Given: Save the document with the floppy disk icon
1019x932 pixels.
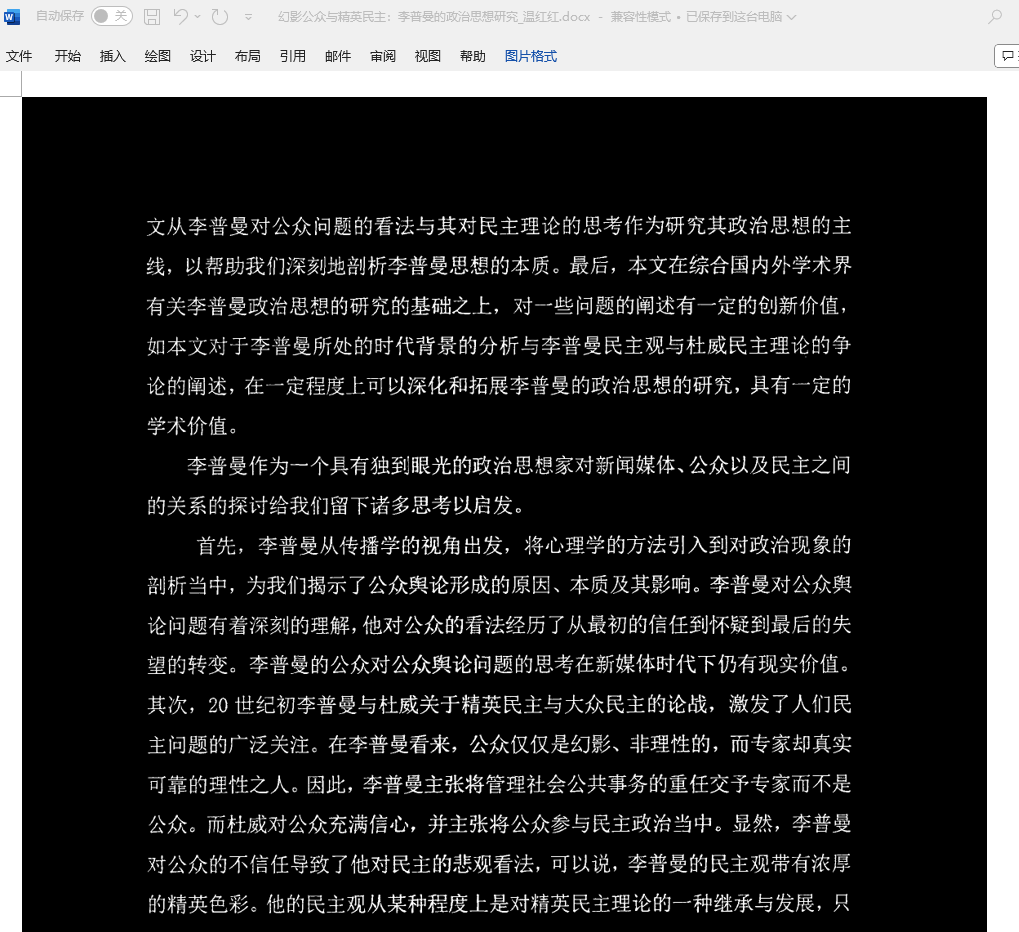Looking at the screenshot, I should [x=152, y=17].
